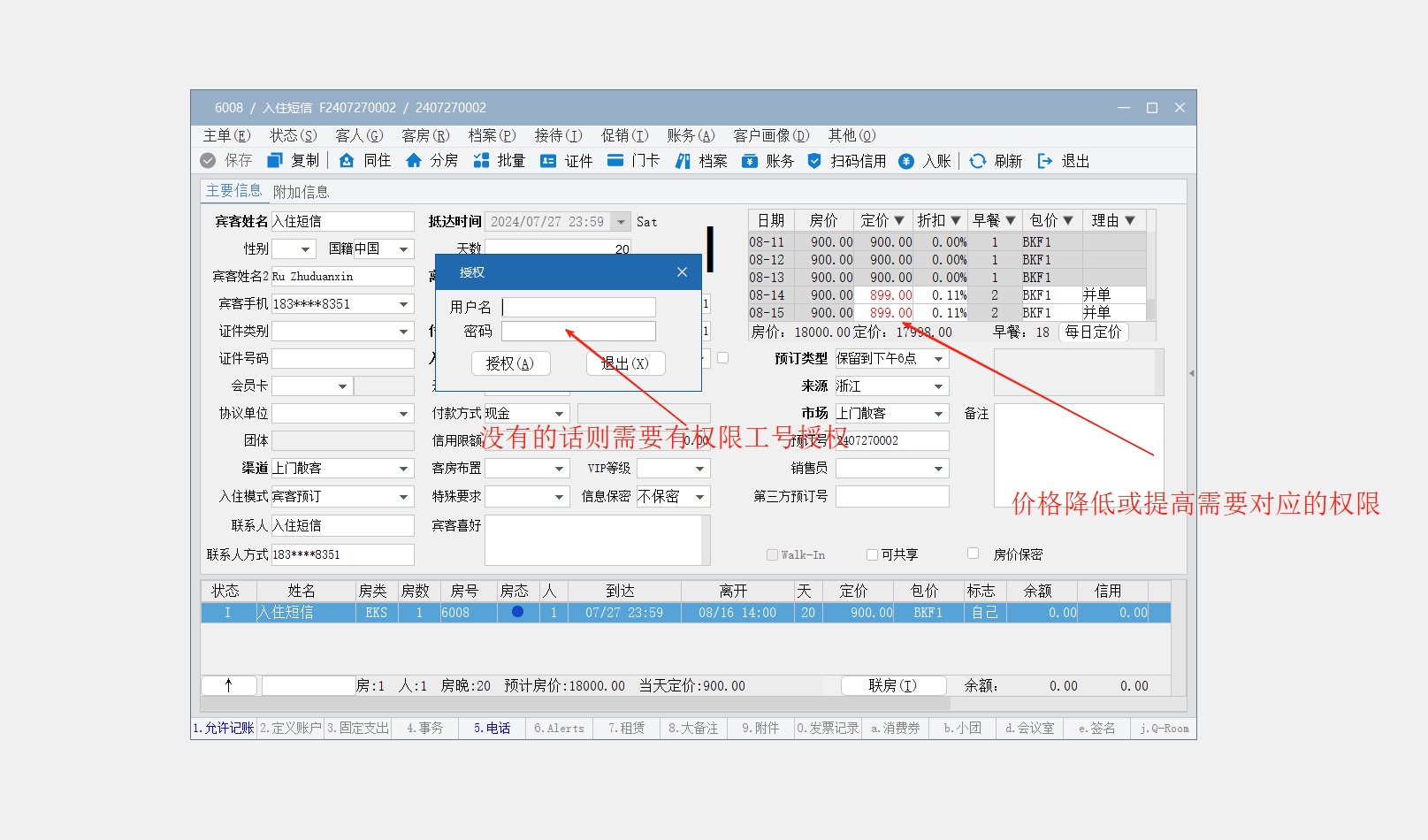Enable the 房价保密 checkbox
Image resolution: width=1428 pixels, height=840 pixels.
click(973, 554)
